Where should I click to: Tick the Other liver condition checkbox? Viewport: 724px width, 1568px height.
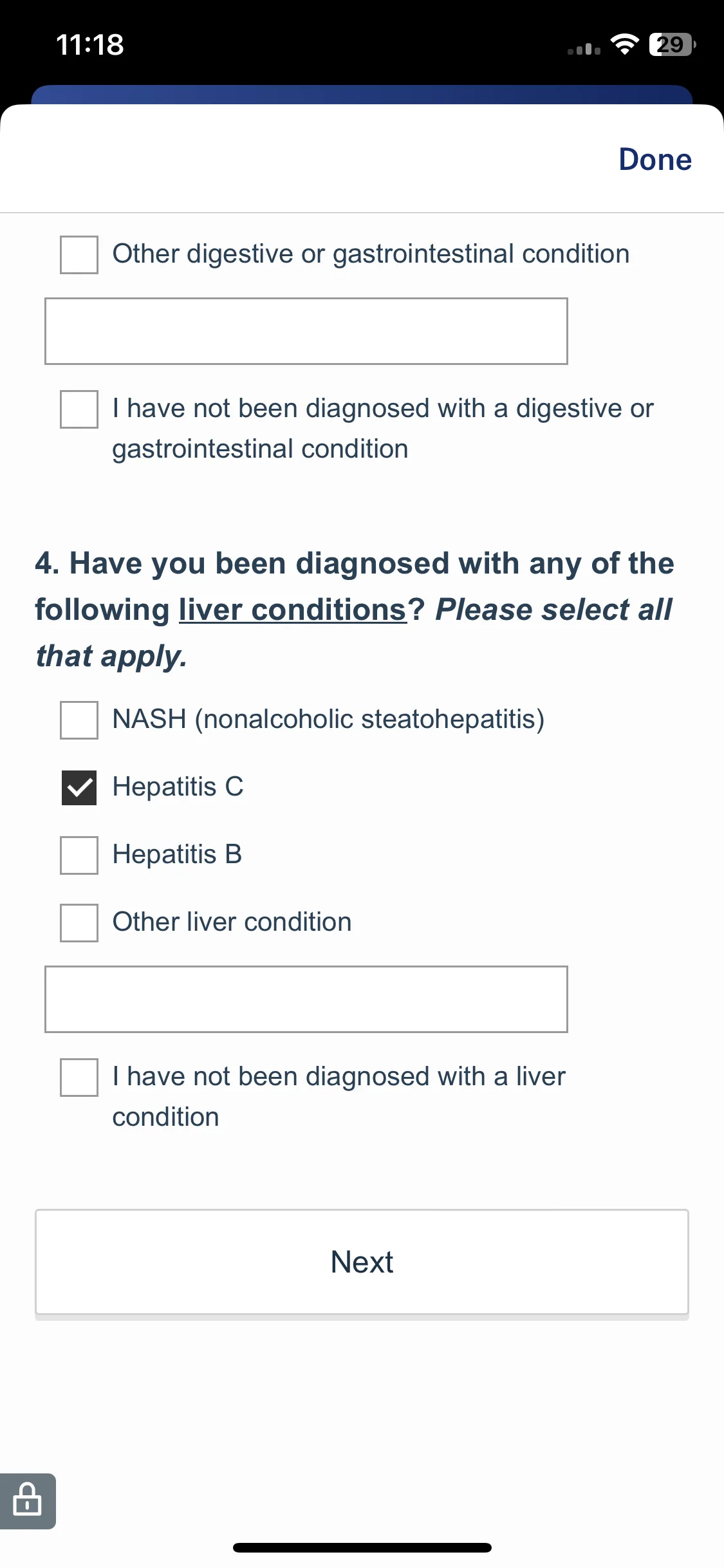[x=79, y=922]
